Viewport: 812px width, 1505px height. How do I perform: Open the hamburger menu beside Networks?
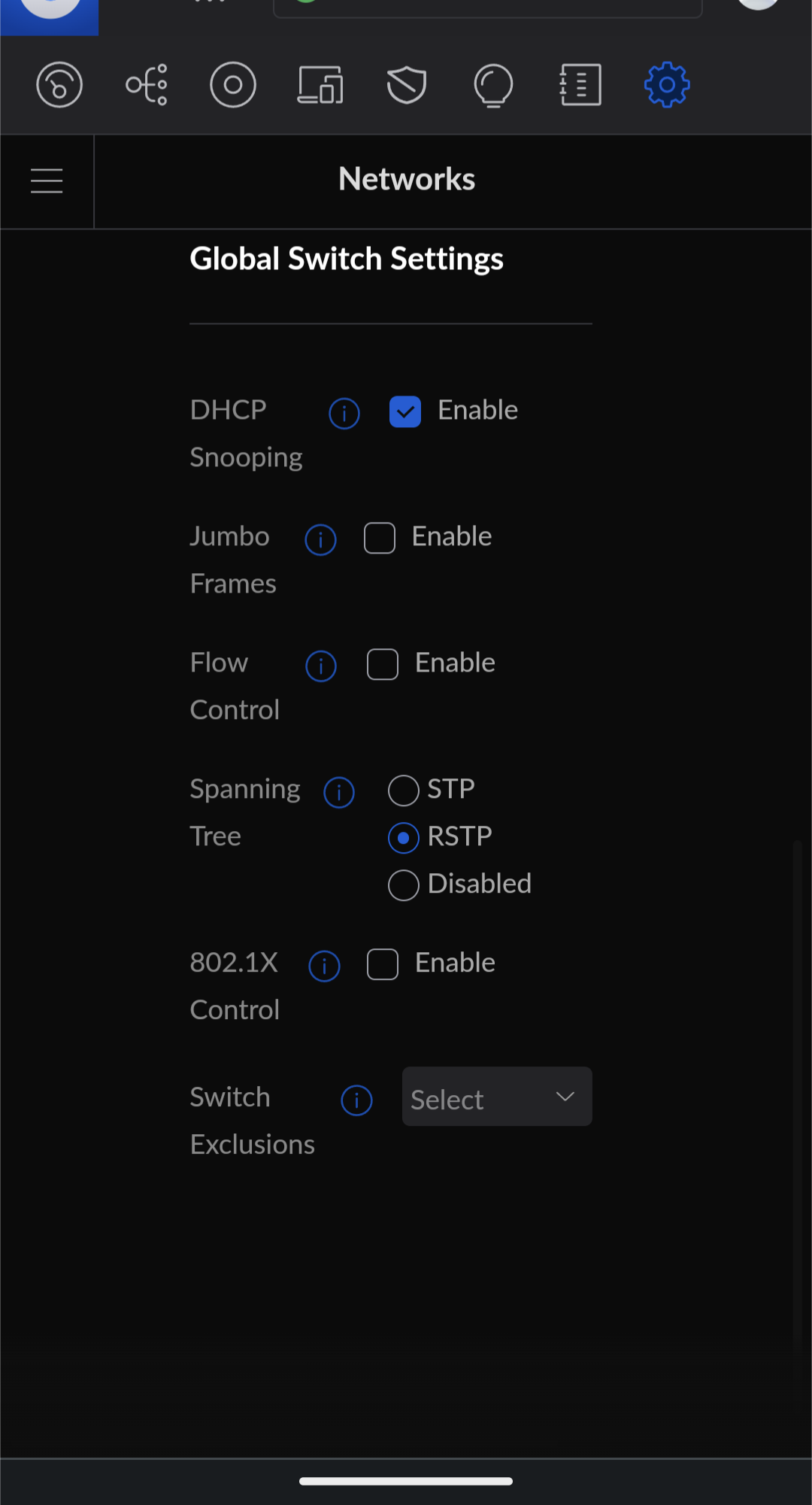47,181
